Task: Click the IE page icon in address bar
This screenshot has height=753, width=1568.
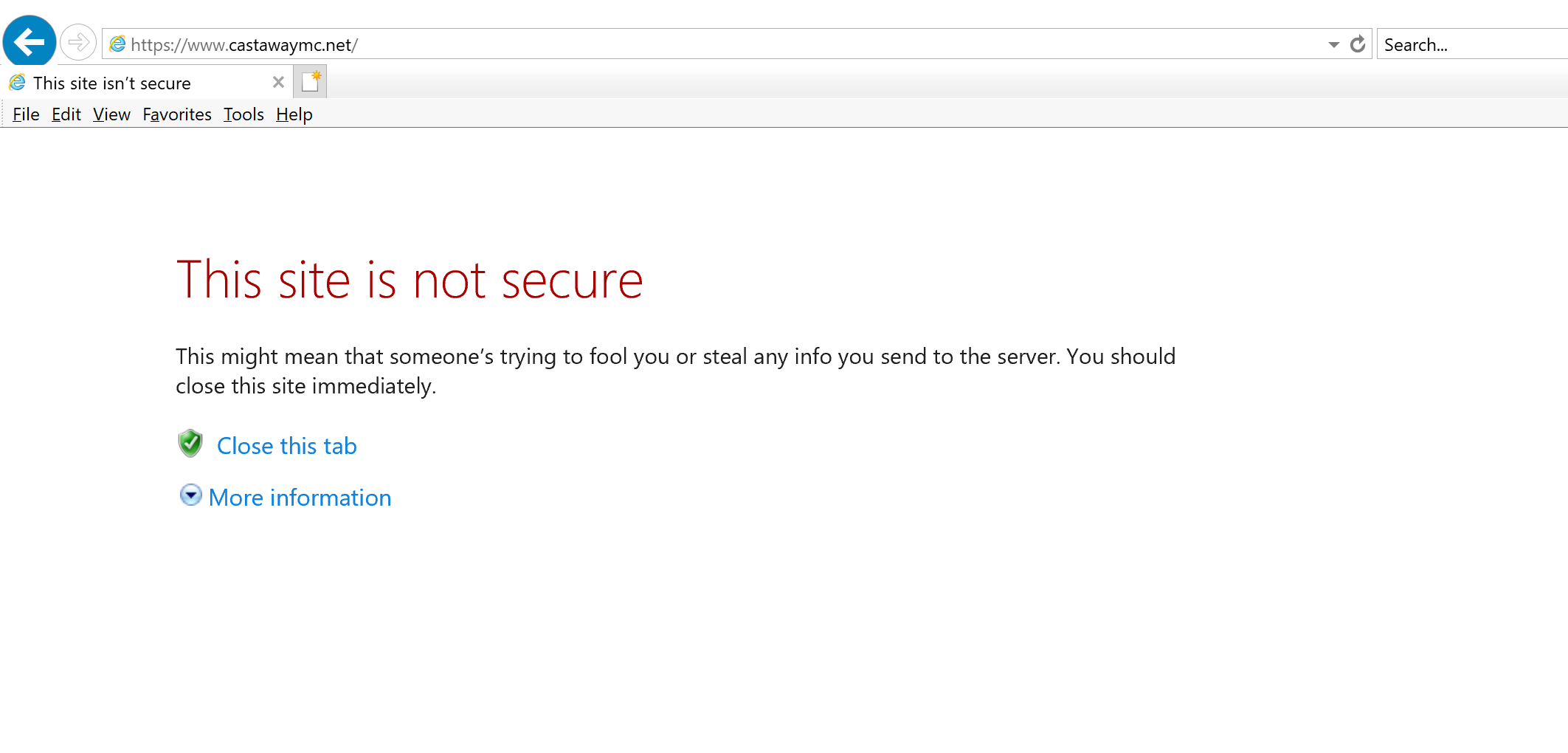Action: tap(117, 44)
